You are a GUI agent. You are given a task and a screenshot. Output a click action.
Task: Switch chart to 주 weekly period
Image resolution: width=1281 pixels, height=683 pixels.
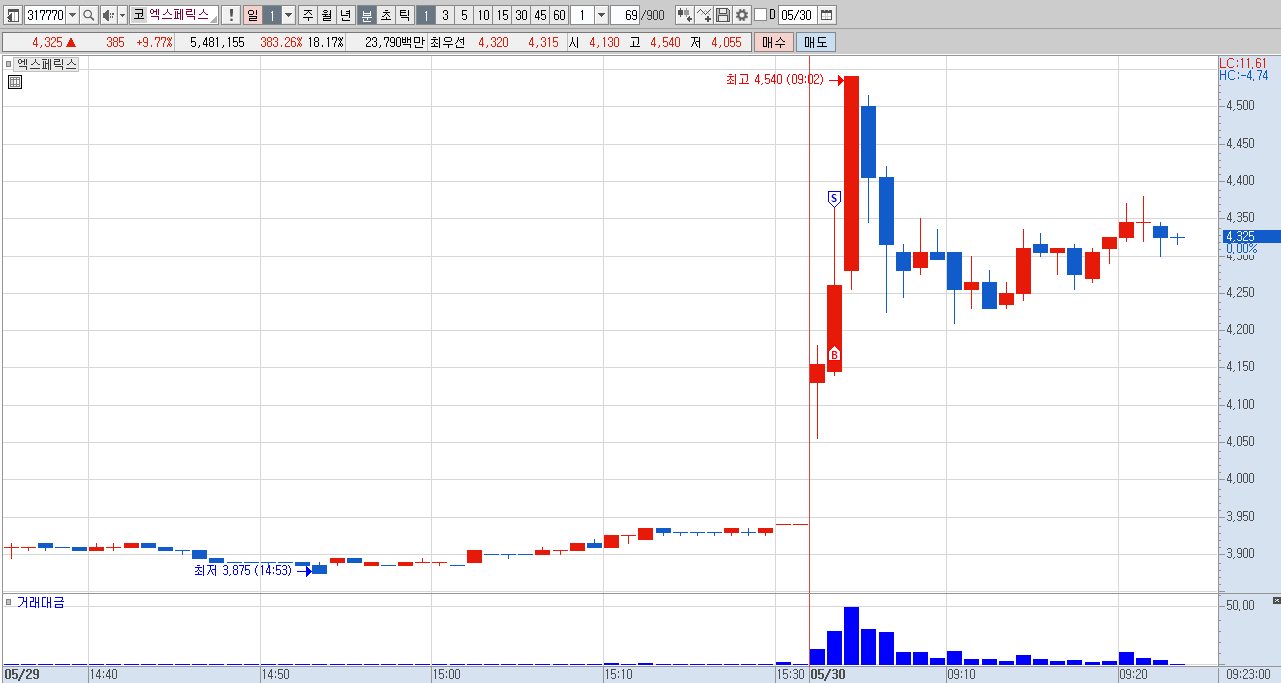tap(308, 15)
